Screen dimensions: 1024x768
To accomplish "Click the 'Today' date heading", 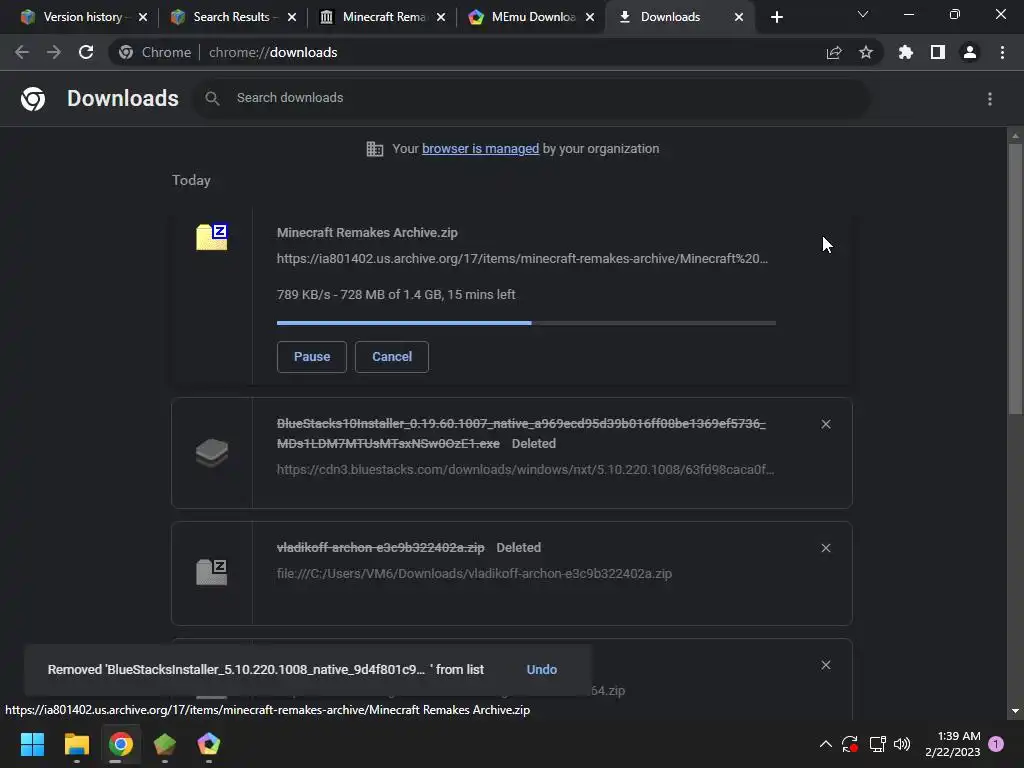I will pos(191,180).
